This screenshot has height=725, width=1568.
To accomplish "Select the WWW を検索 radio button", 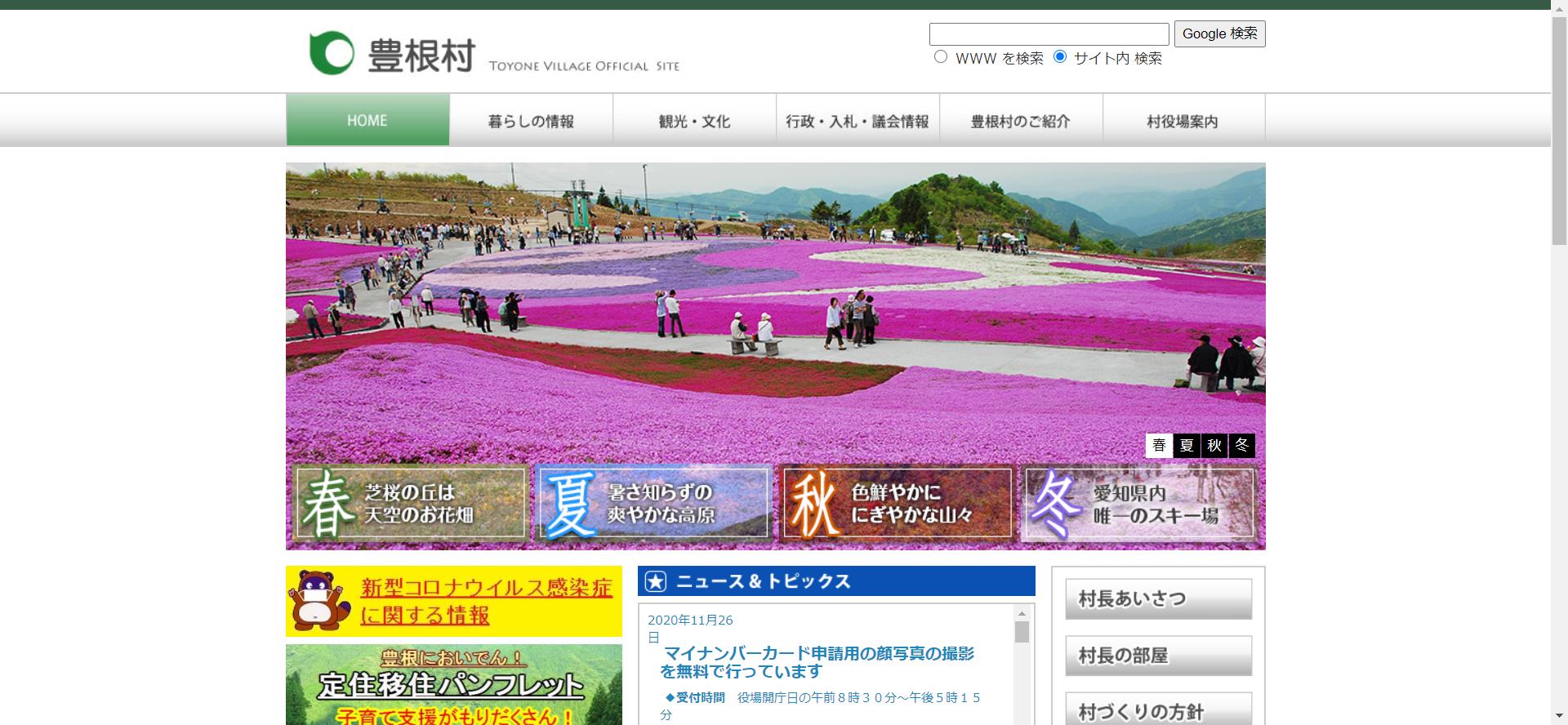I will tap(941, 57).
